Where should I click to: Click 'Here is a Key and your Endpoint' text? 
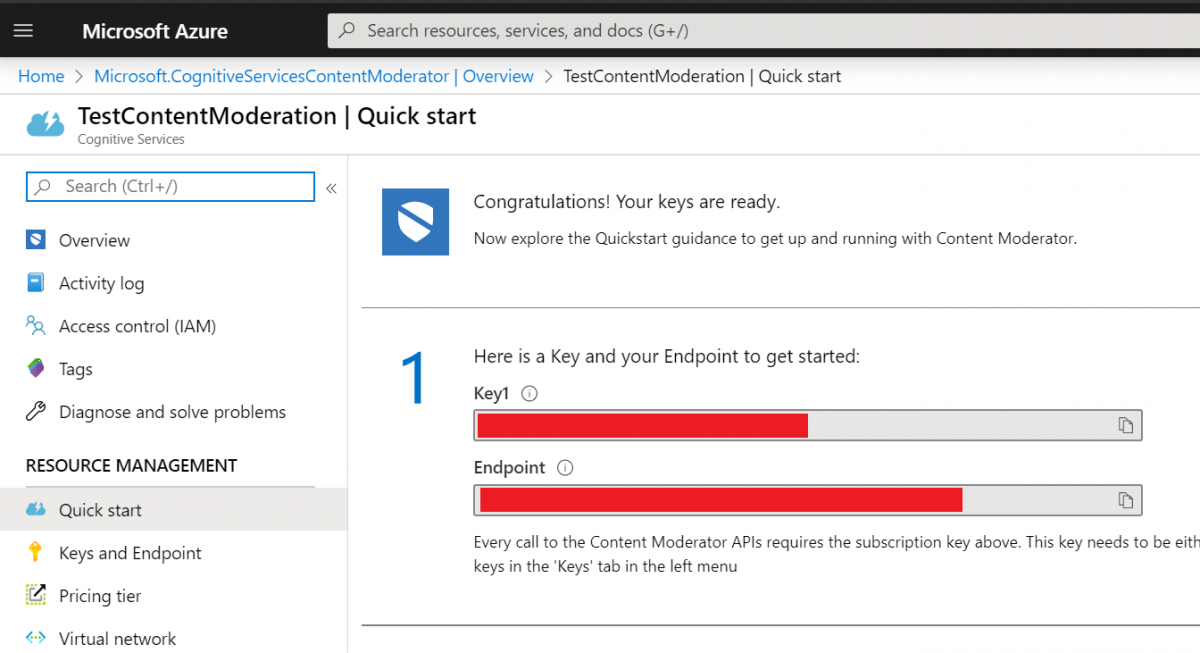click(x=667, y=356)
